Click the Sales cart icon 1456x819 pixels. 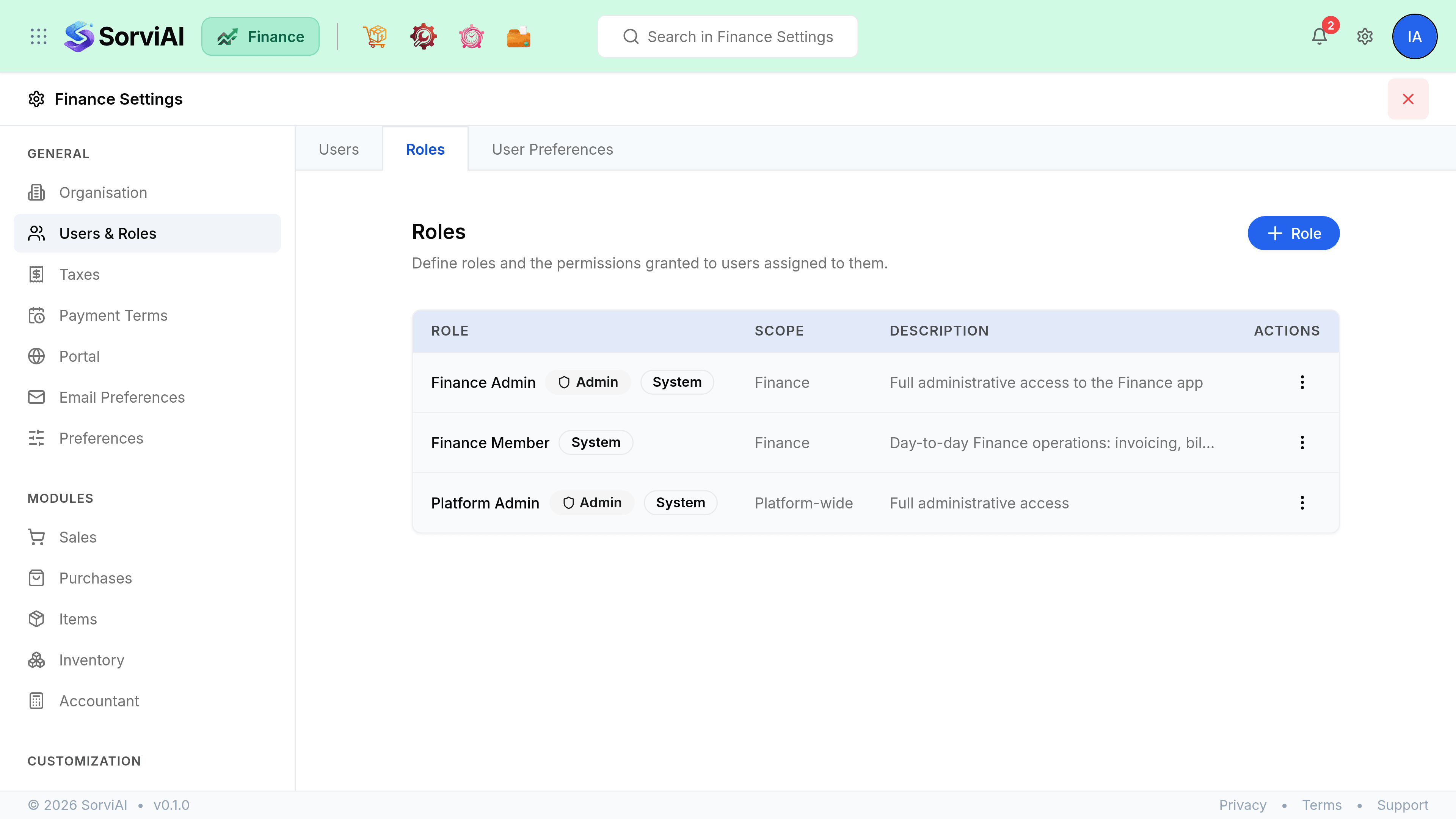pyautogui.click(x=36, y=538)
